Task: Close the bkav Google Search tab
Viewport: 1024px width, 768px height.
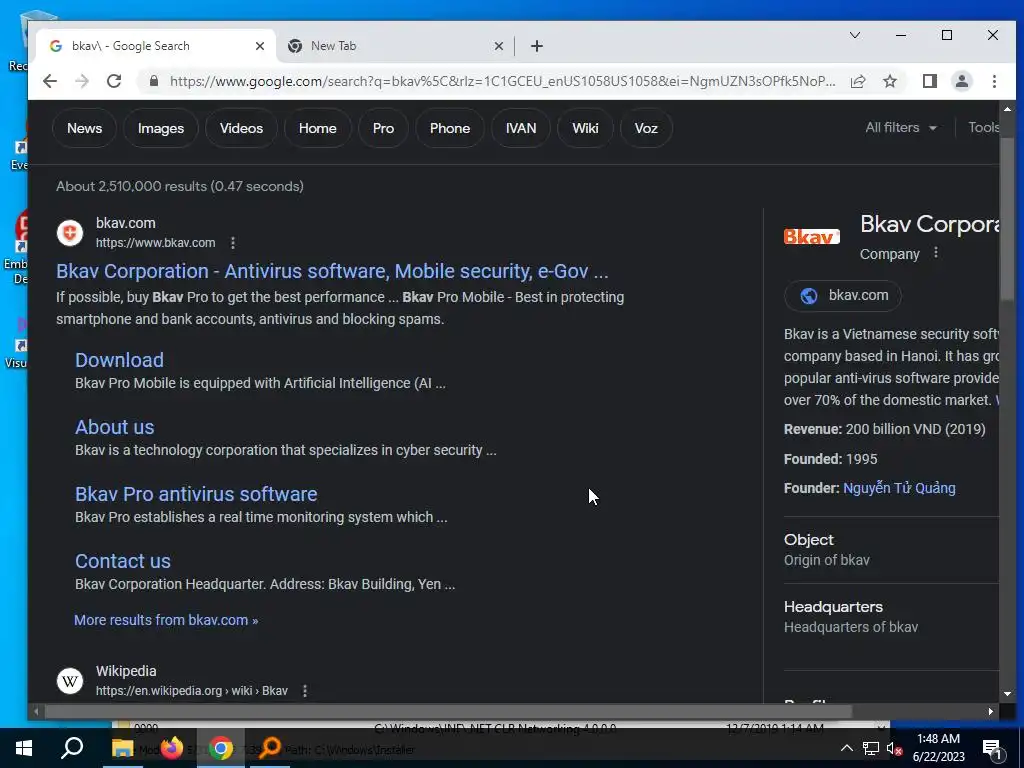Action: pyautogui.click(x=260, y=46)
